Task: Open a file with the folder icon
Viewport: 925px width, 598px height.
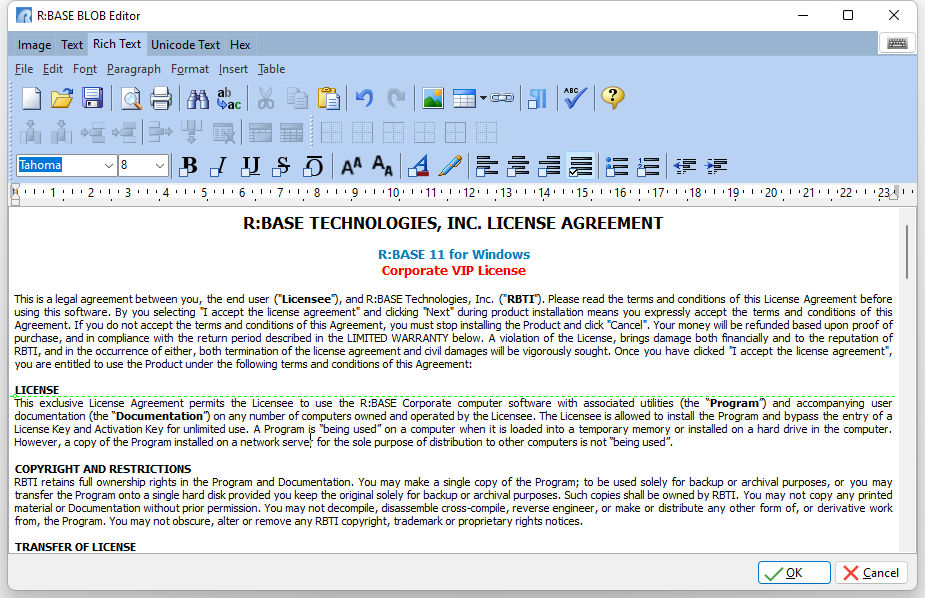Action: (61, 98)
